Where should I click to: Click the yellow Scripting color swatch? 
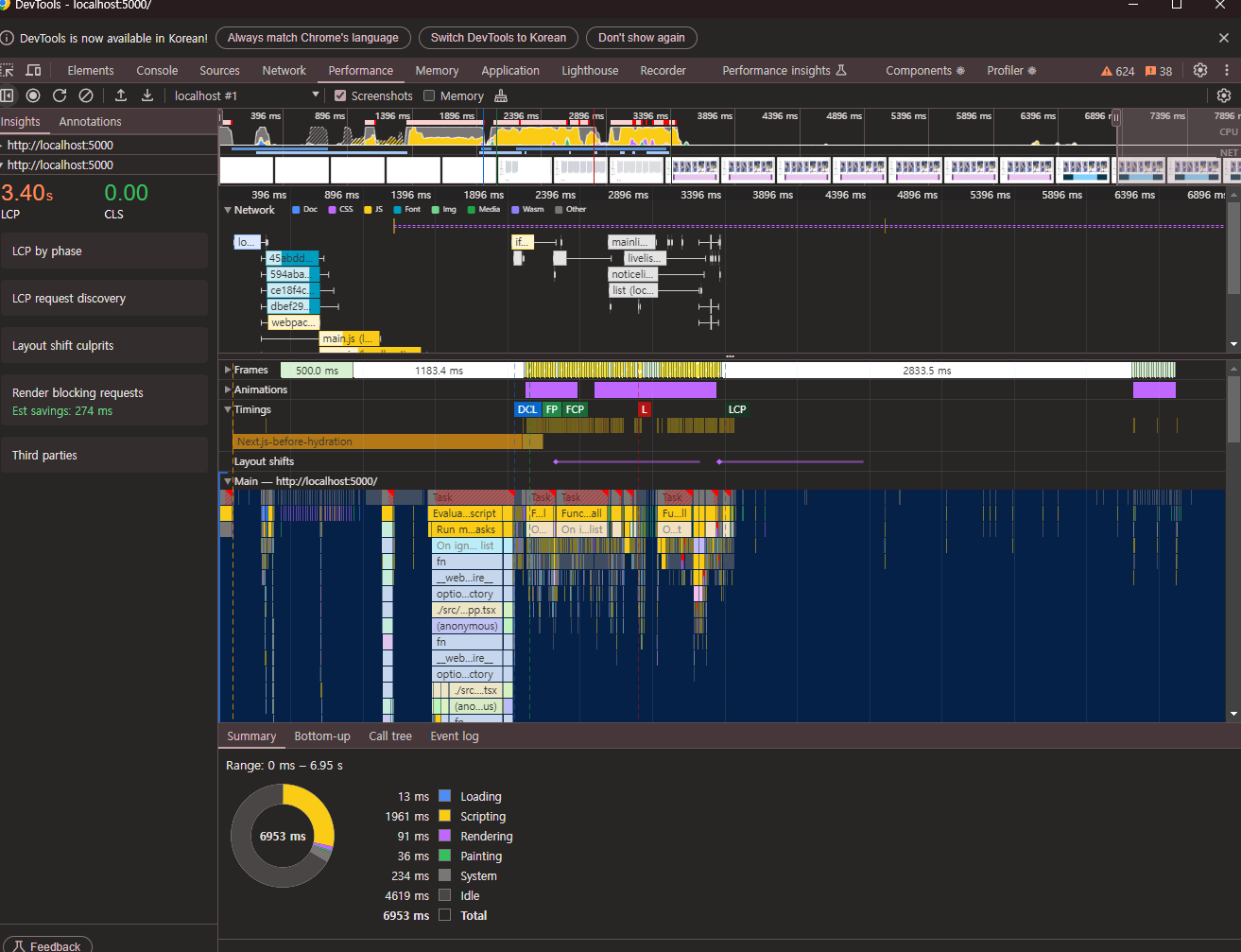click(x=445, y=816)
